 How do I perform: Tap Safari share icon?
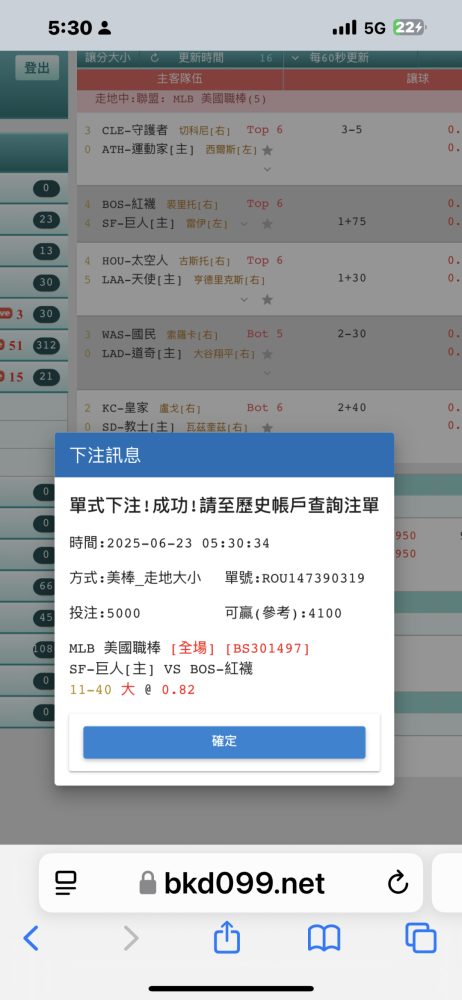point(227,937)
